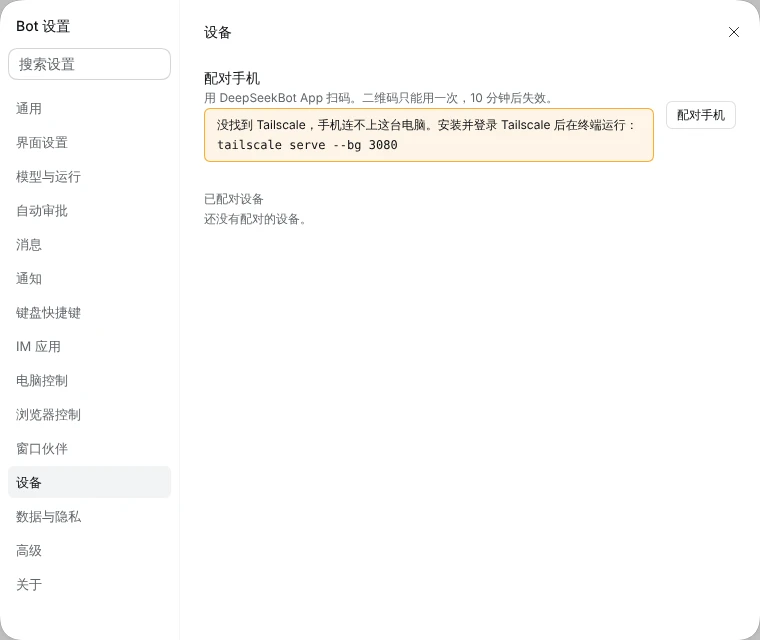Open the 通用 settings section

click(x=89, y=109)
